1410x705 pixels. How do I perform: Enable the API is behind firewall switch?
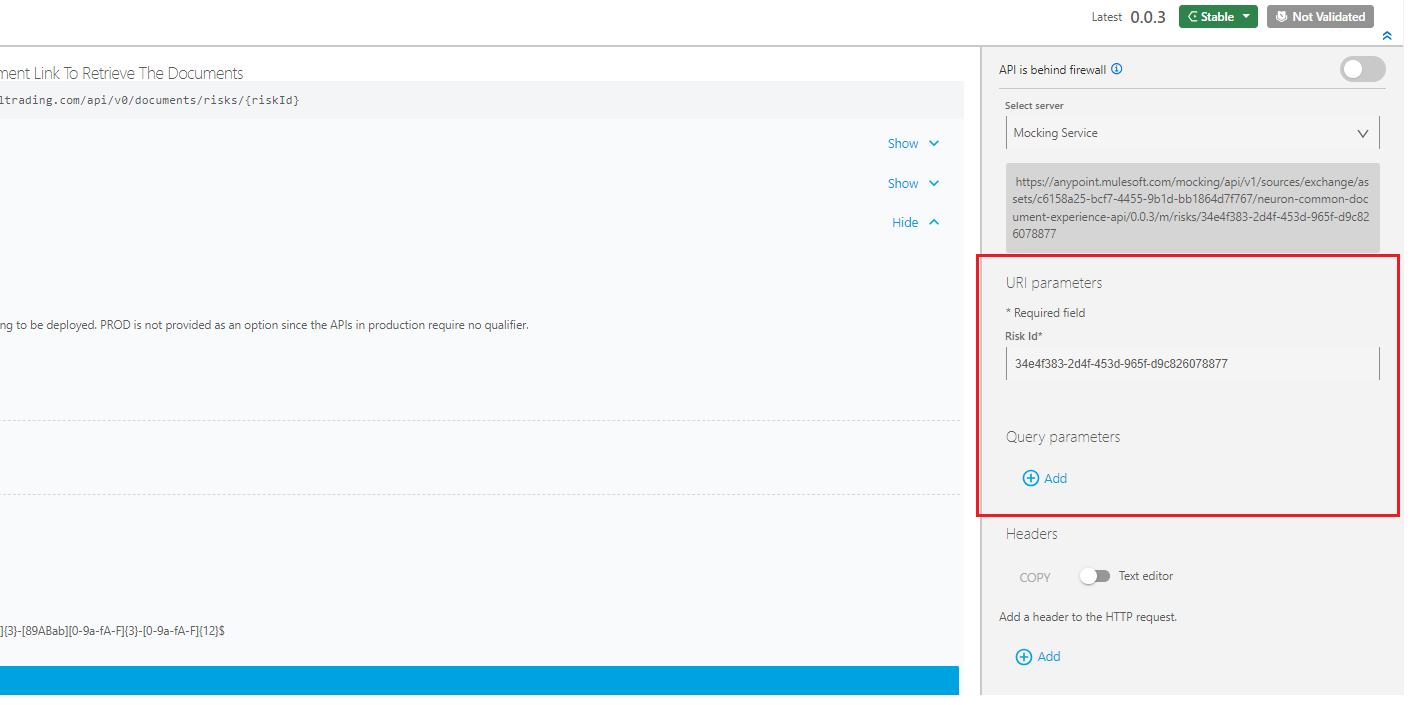click(1362, 69)
